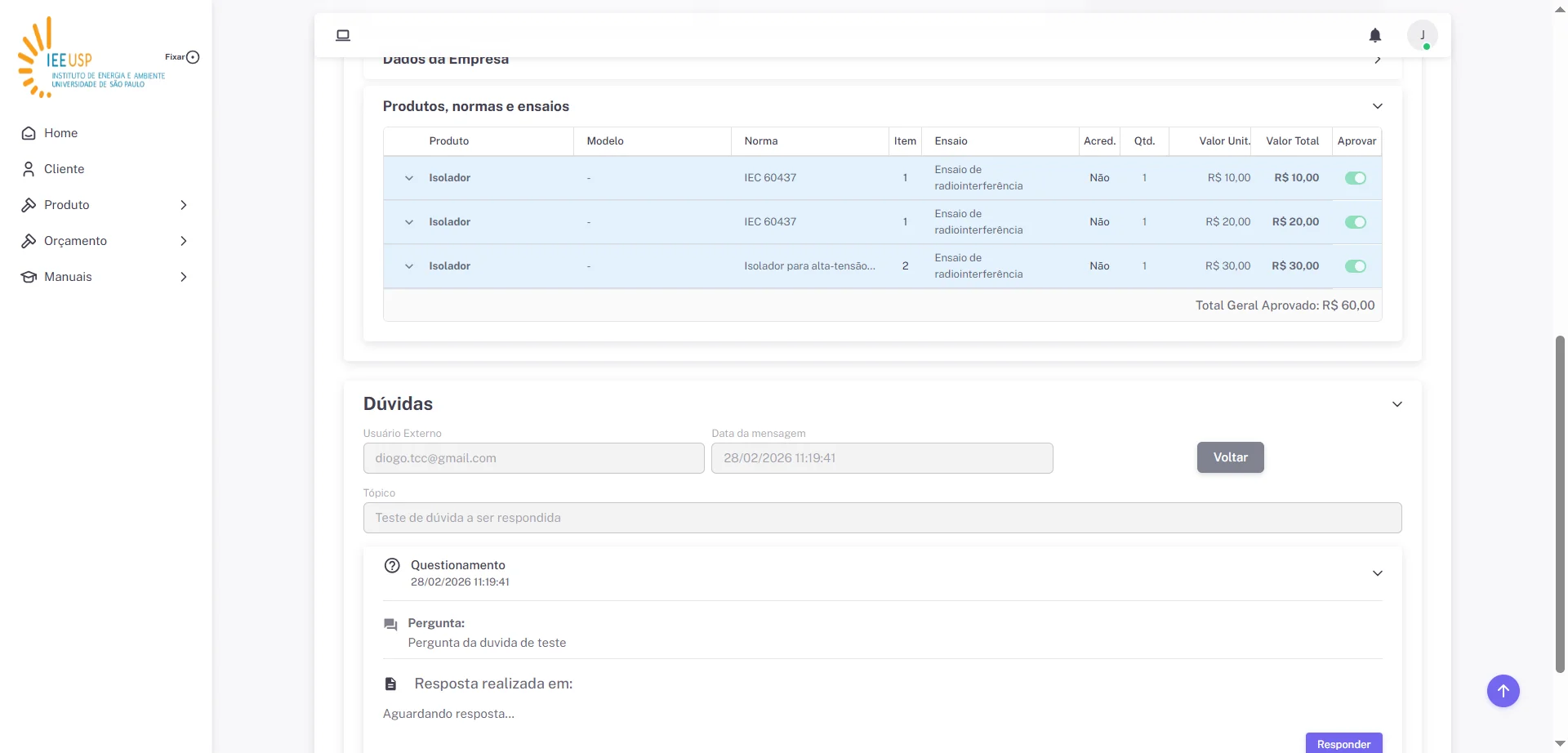The height and width of the screenshot is (753, 1568).
Task: Click the Questionamento question mark icon
Action: coord(392,565)
